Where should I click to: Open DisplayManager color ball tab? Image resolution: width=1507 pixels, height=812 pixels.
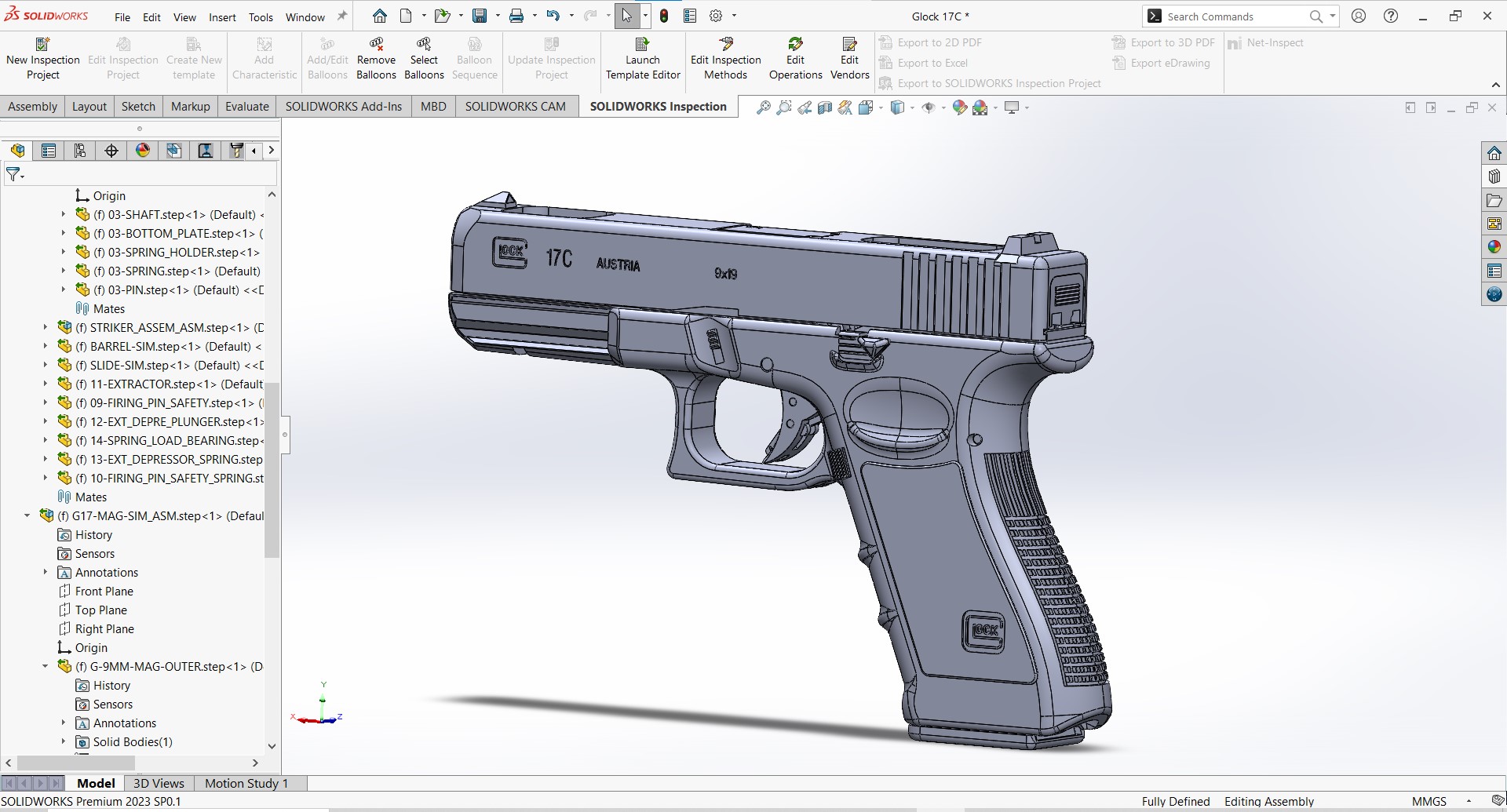point(143,151)
